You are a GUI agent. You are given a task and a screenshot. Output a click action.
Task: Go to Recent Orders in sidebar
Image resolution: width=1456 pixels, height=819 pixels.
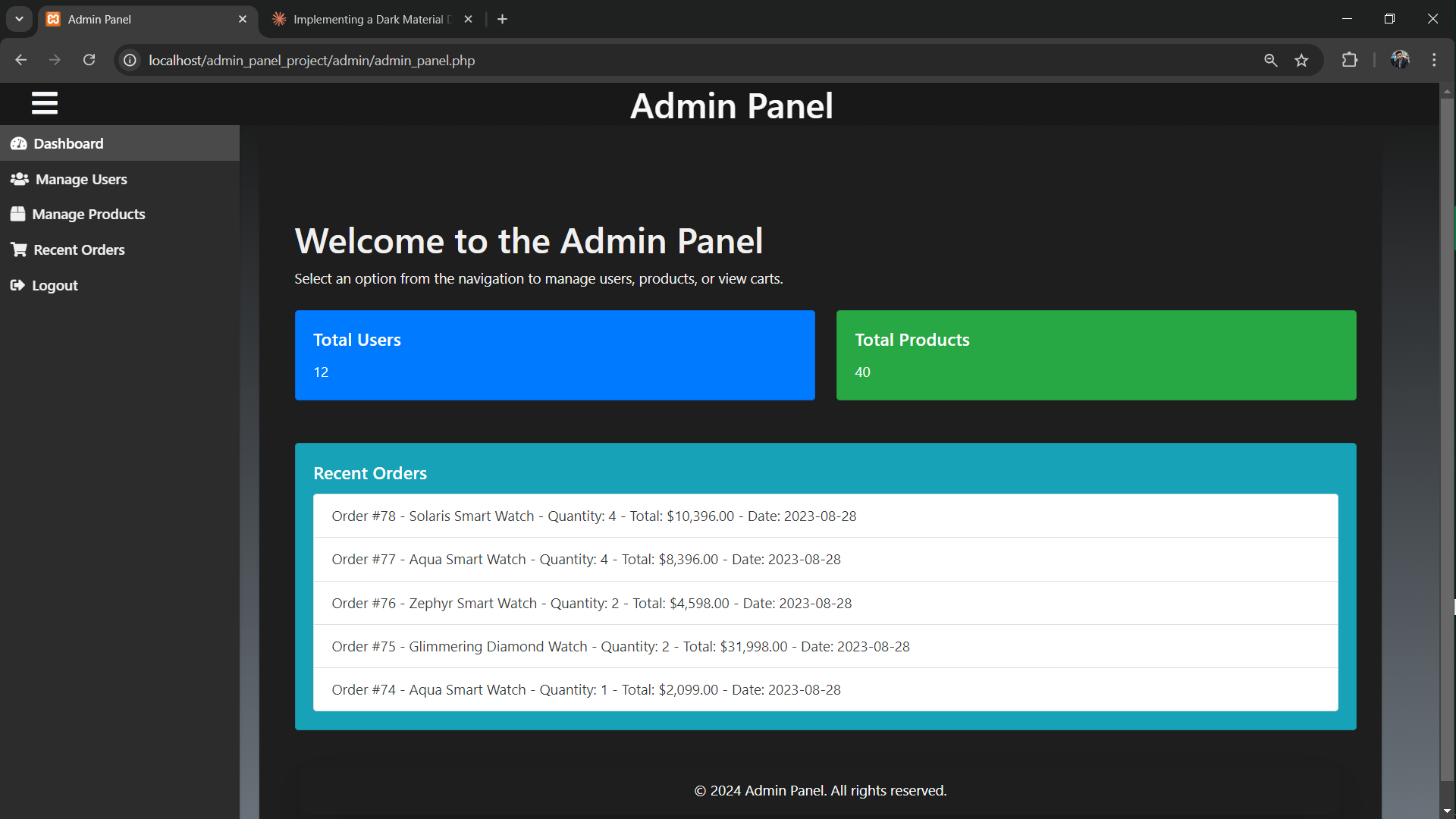(x=79, y=249)
